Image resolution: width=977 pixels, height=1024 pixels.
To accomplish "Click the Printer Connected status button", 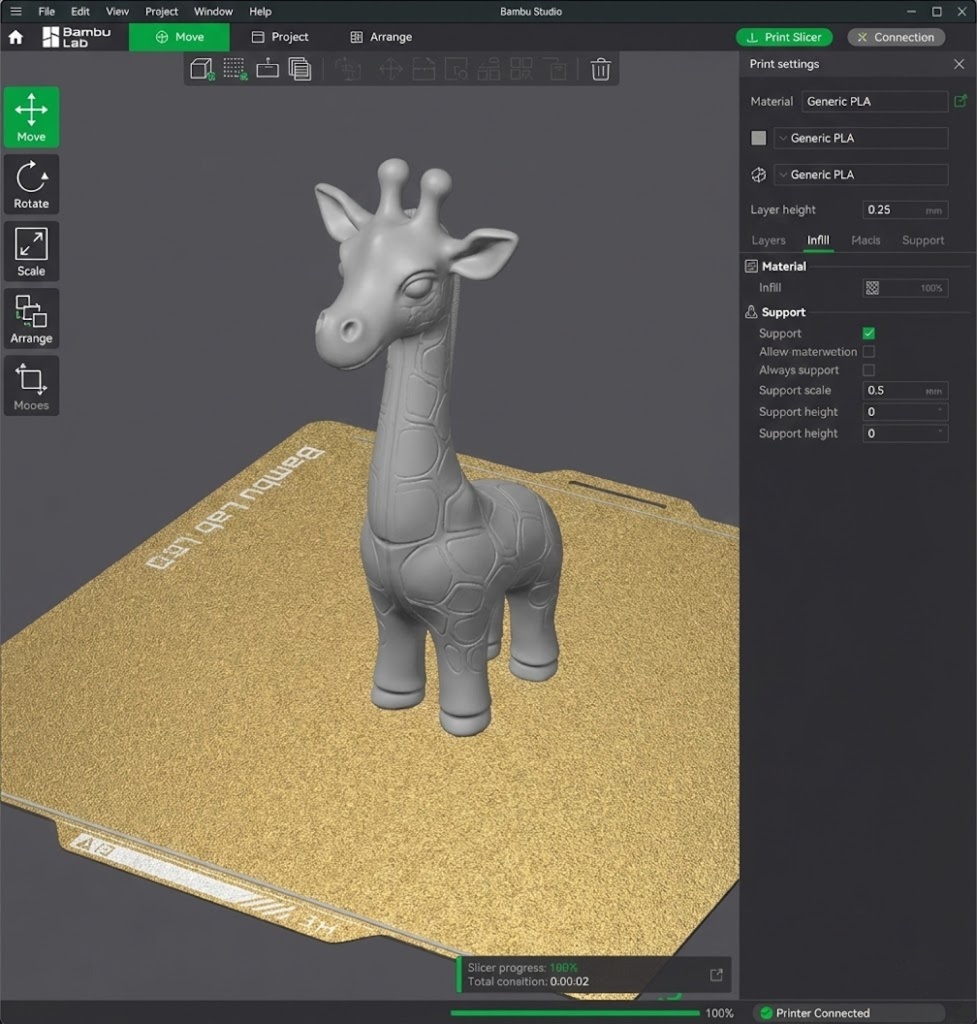I will point(849,1013).
